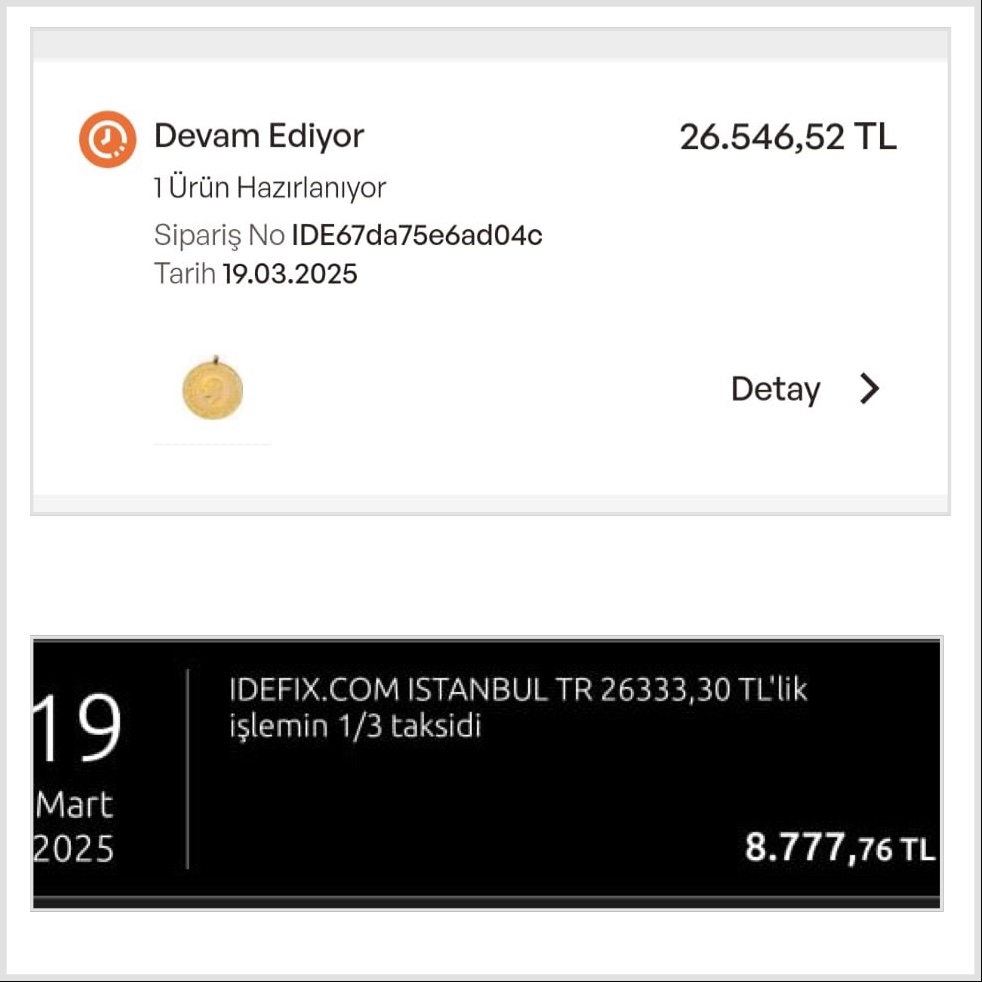
Task: Expand order details with the right chevron
Action: (x=869, y=388)
